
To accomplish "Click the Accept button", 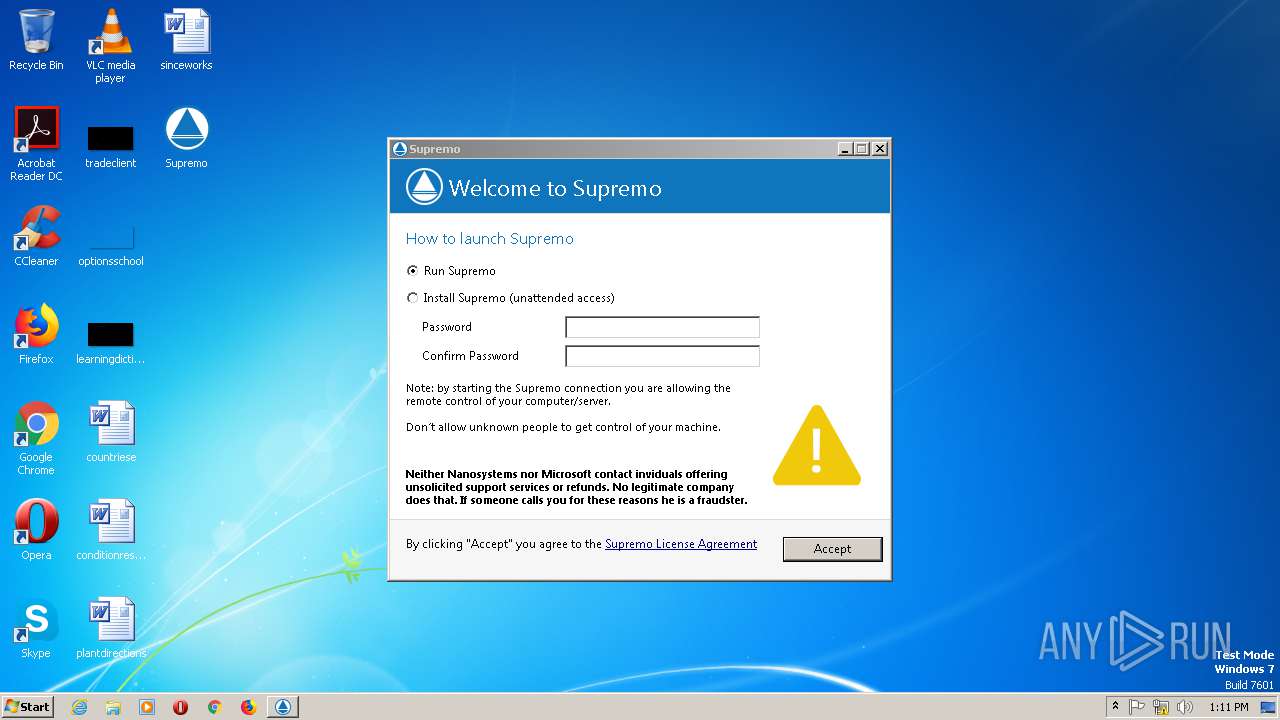I will click(832, 549).
